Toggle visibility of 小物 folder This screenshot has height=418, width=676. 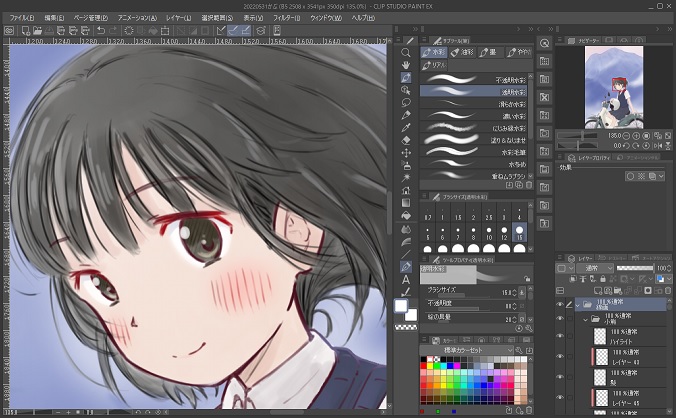point(560,318)
